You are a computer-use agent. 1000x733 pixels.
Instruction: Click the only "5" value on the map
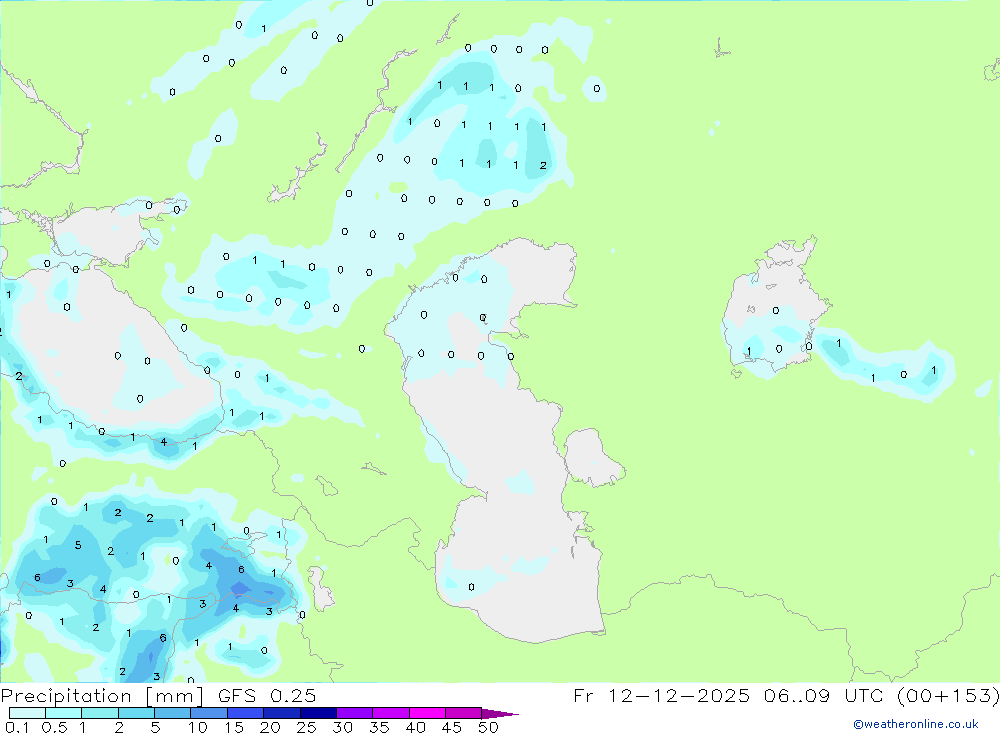[78, 545]
